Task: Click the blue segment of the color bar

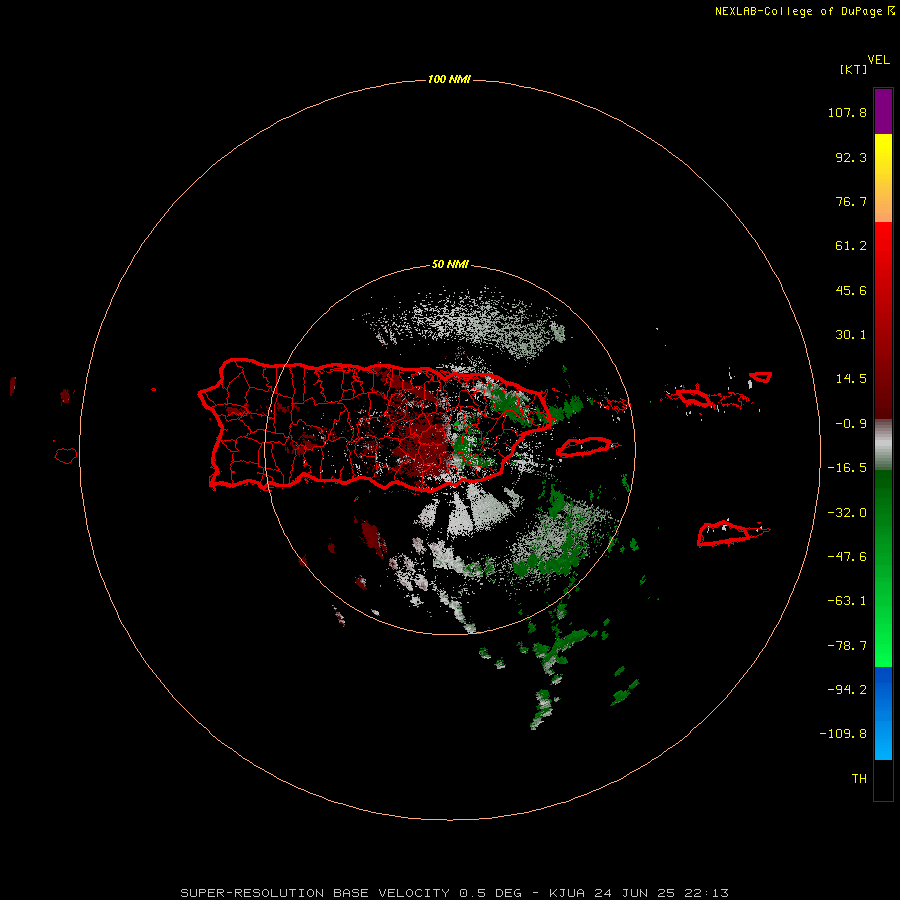Action: 883,713
